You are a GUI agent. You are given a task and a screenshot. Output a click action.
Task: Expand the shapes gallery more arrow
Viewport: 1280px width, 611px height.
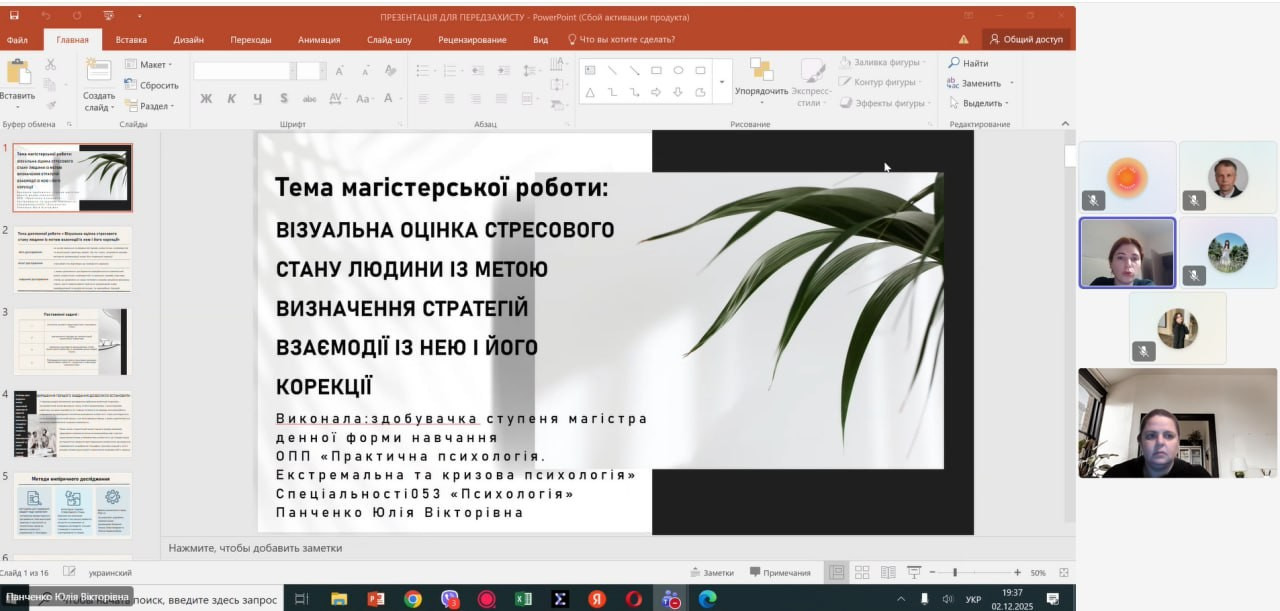(x=723, y=92)
